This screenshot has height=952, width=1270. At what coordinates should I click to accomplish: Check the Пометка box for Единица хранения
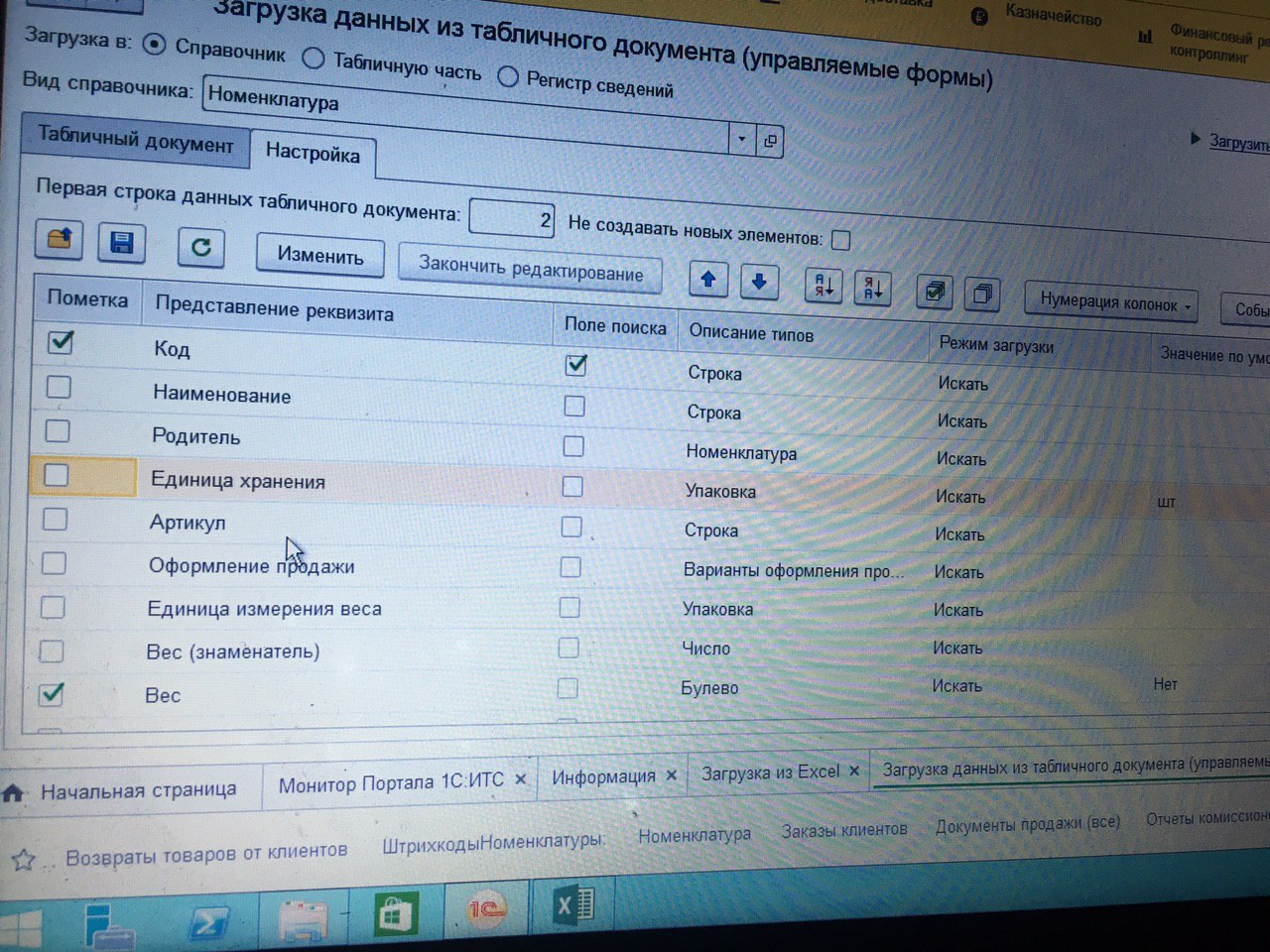pyautogui.click(x=57, y=475)
